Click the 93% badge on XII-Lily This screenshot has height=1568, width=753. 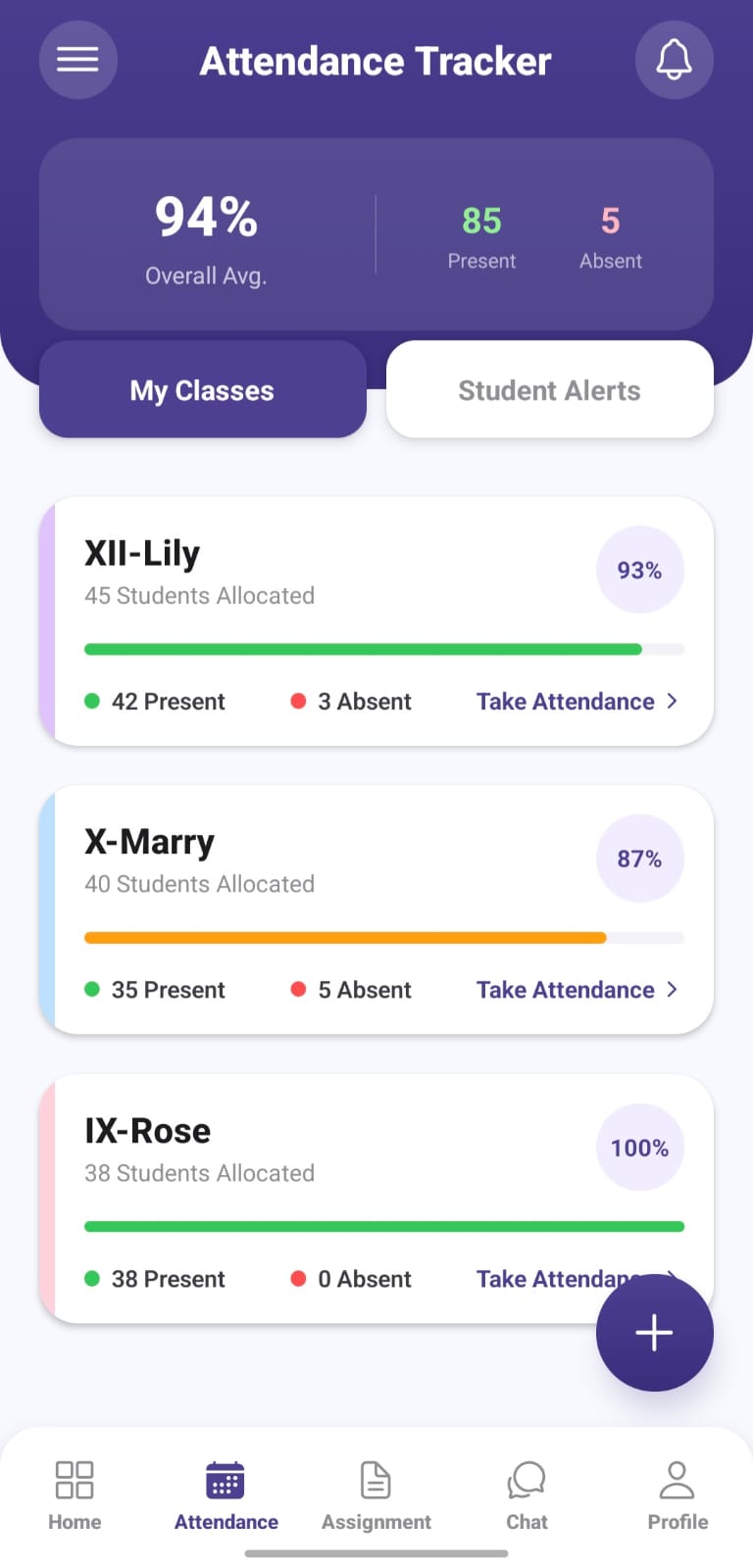pyautogui.click(x=639, y=570)
